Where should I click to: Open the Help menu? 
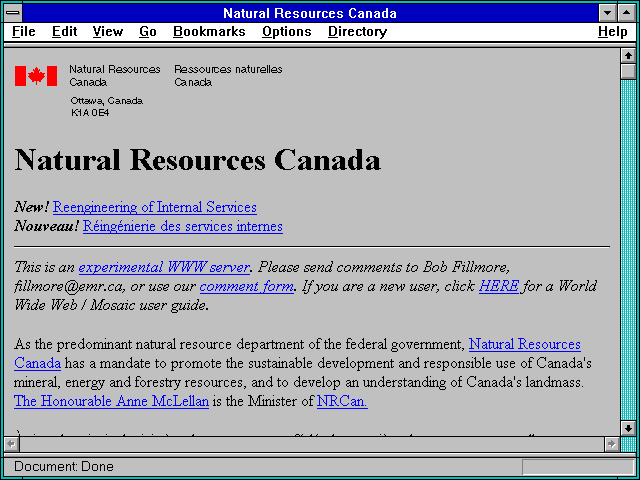click(x=613, y=32)
